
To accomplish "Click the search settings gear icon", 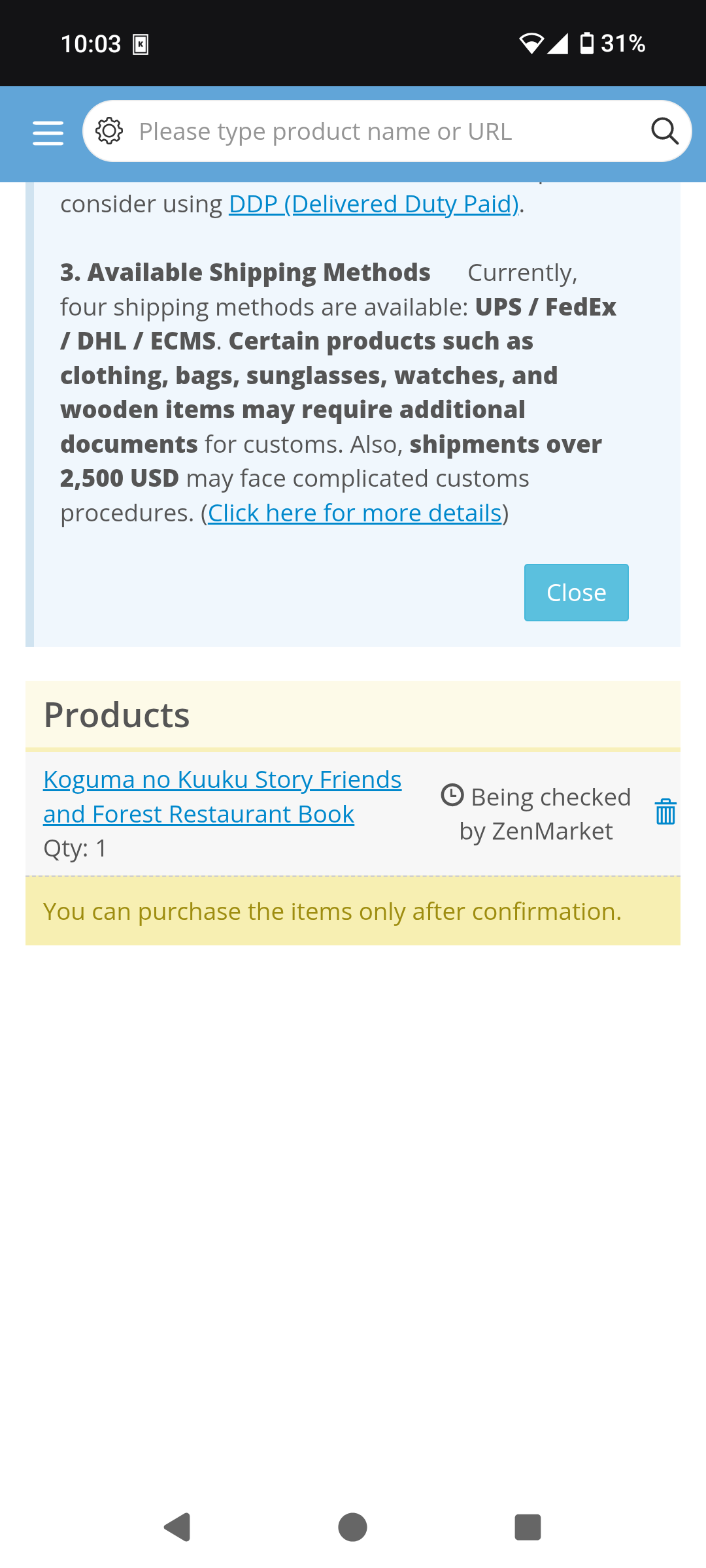I will pyautogui.click(x=109, y=131).
